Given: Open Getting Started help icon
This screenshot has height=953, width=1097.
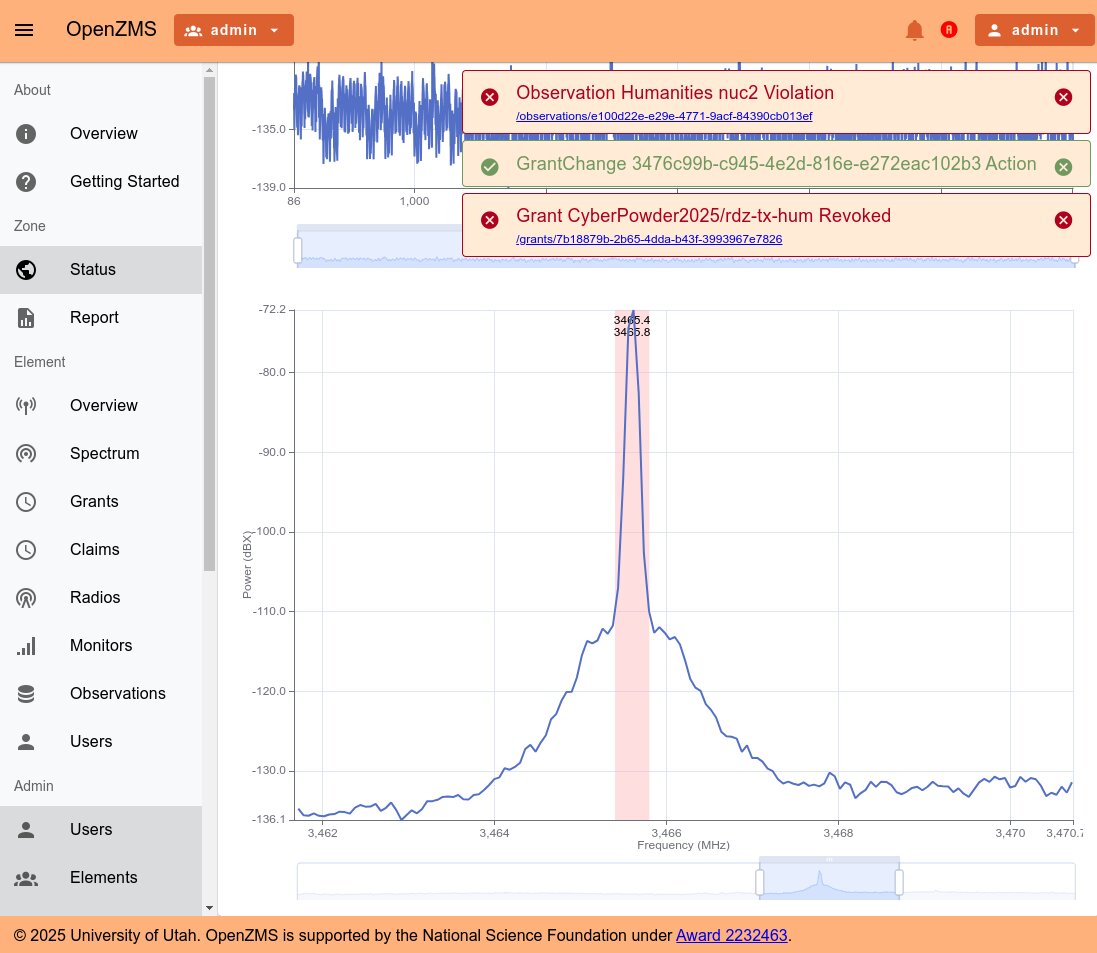Looking at the screenshot, I should coord(26,182).
